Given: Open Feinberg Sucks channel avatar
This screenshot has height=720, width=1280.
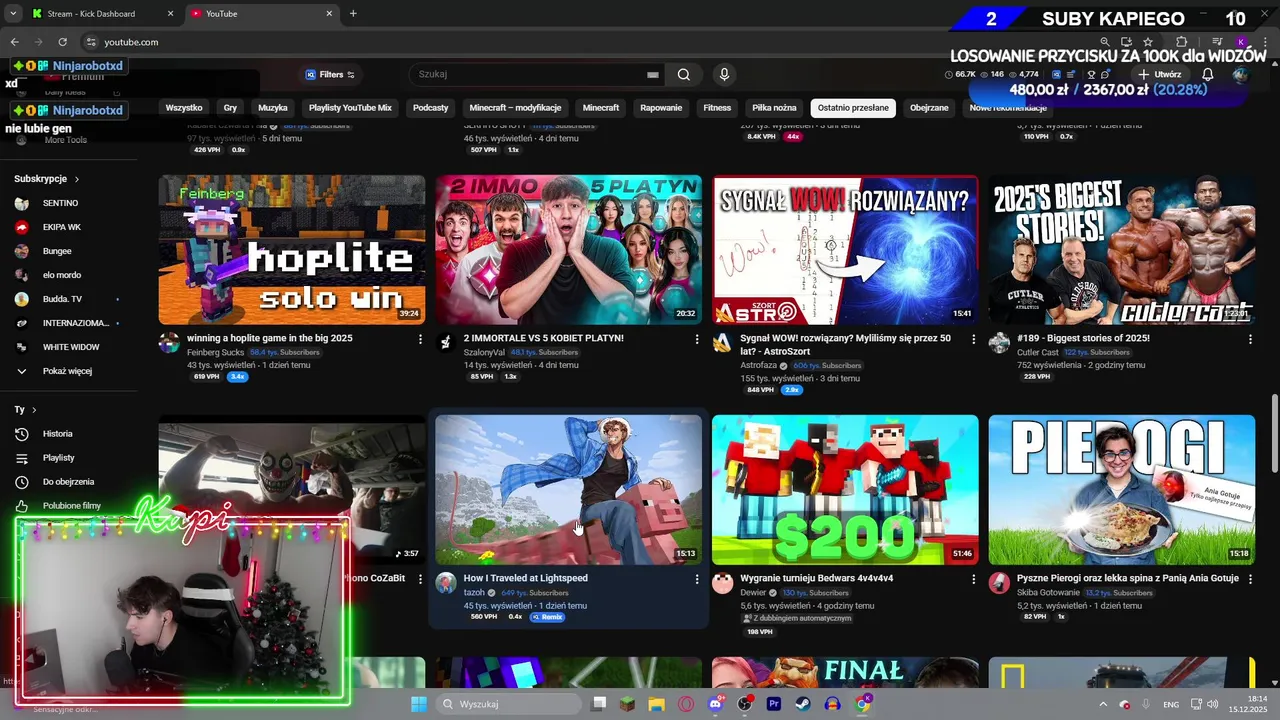Looking at the screenshot, I should click(169, 343).
